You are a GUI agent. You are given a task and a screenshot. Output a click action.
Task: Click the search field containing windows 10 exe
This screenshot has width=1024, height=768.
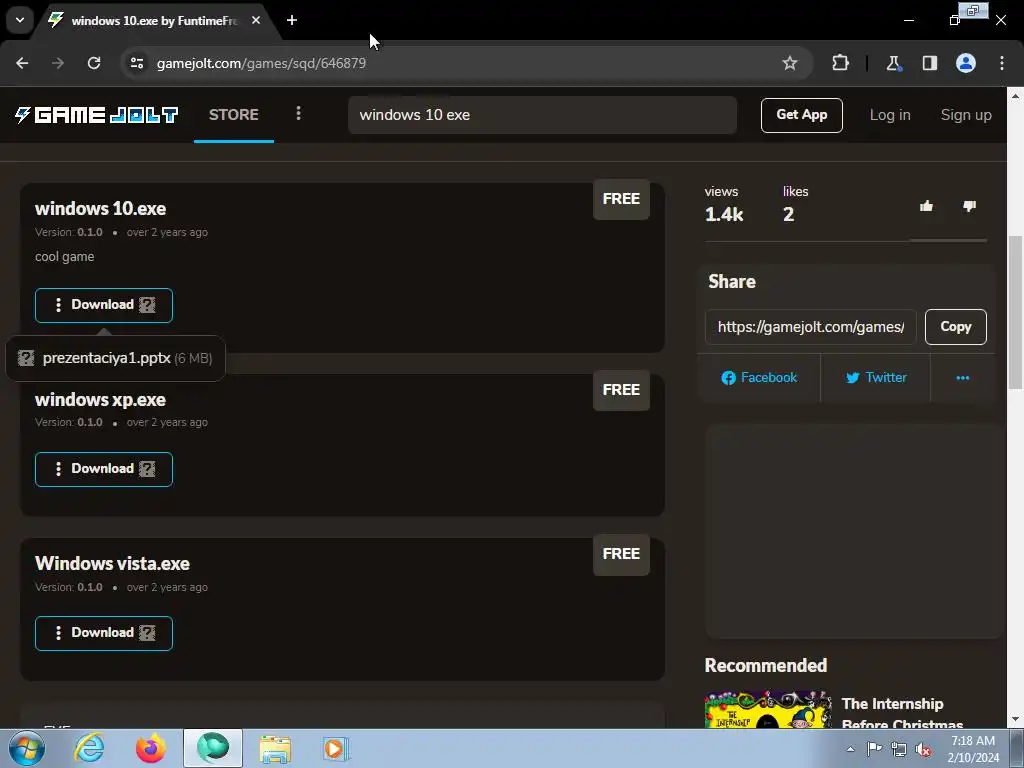pos(542,115)
